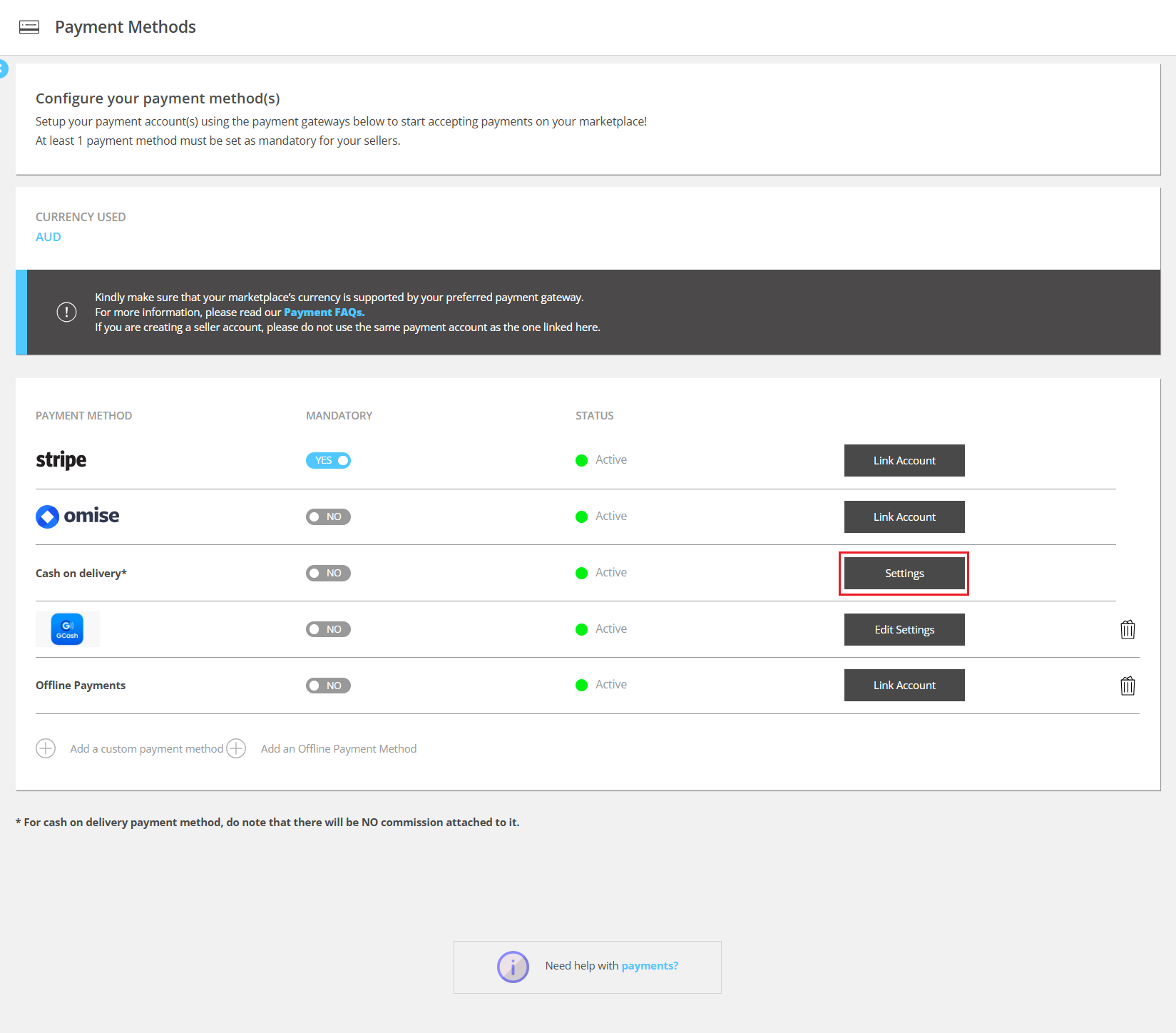Click the Offline Payments Active status

(601, 685)
